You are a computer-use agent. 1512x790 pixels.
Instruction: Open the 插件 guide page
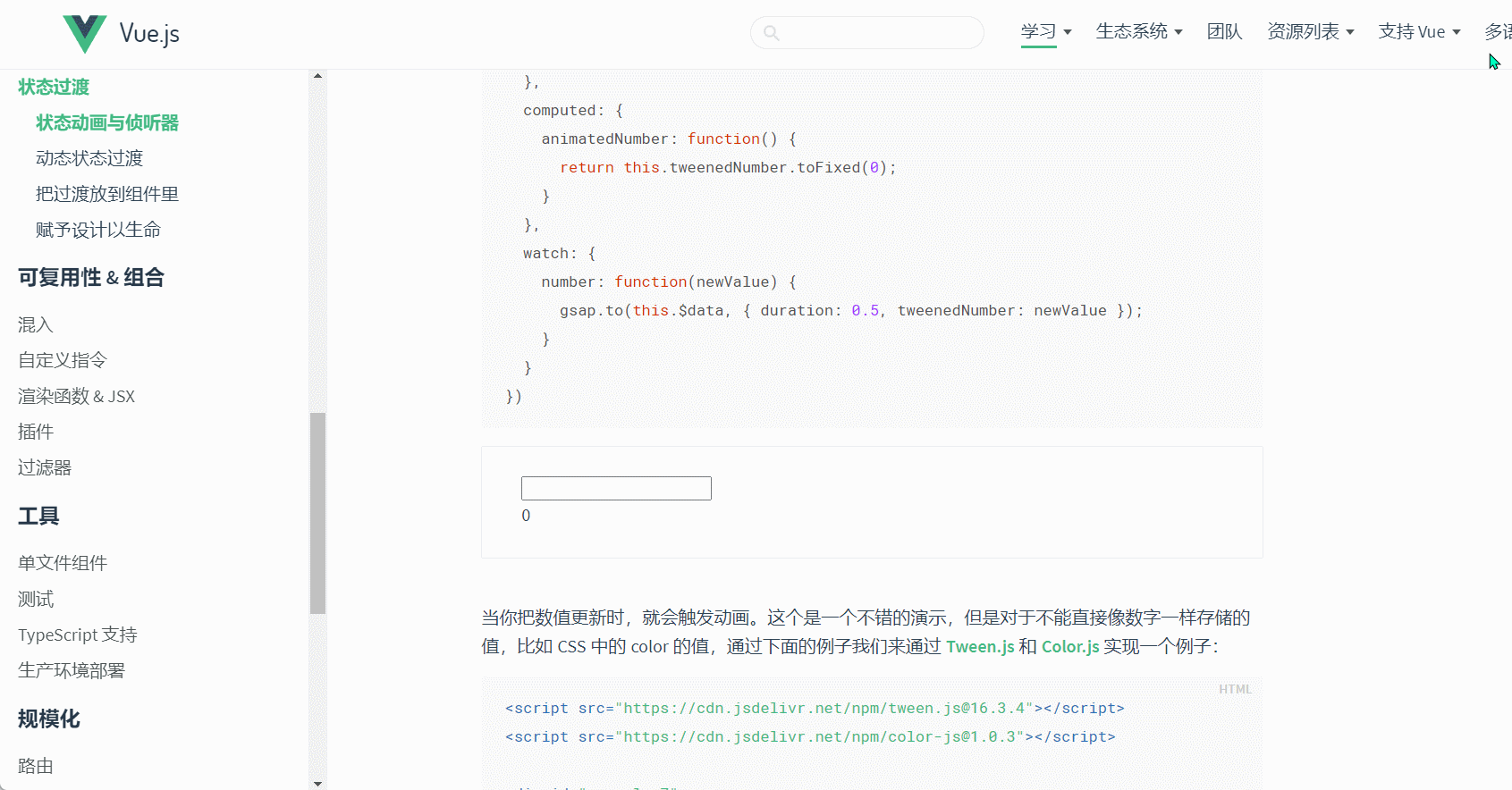tap(36, 432)
